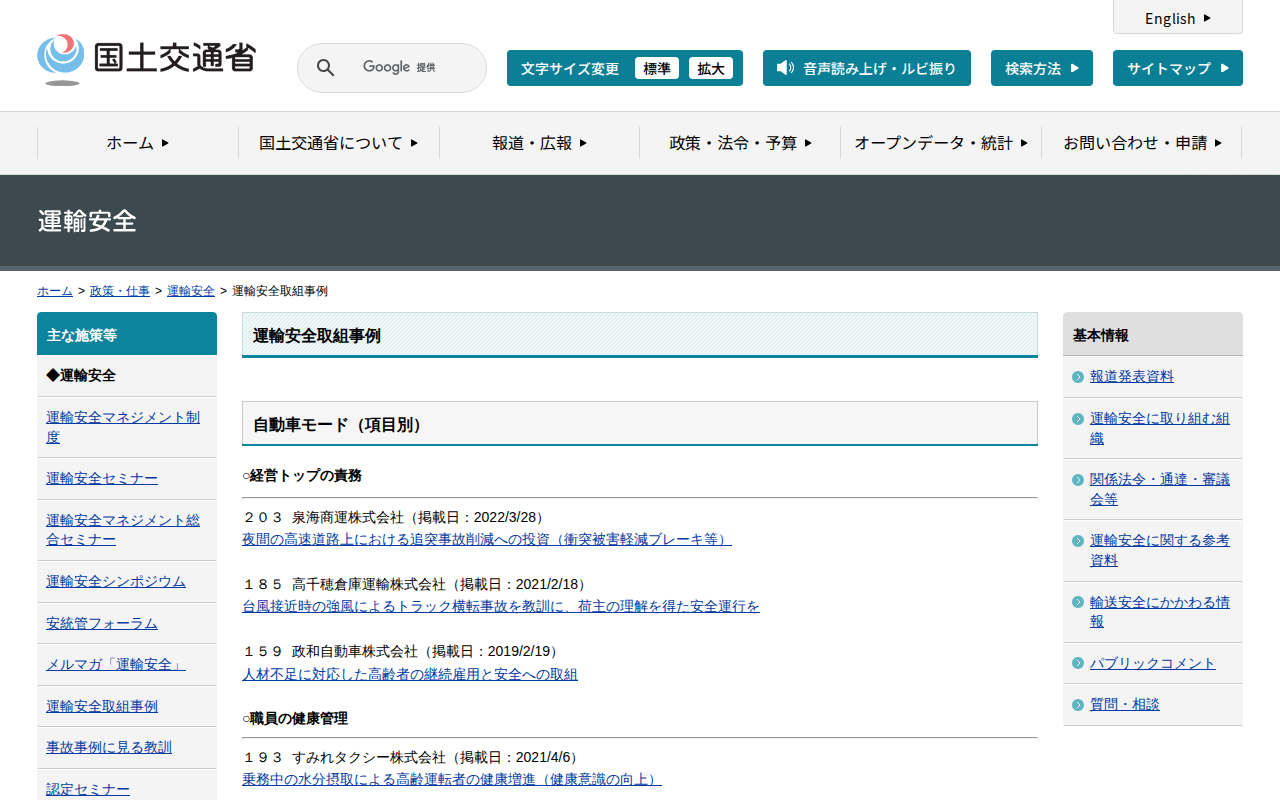The width and height of the screenshot is (1280, 800).
Task: Open the ホーム navigation menu item
Action: coord(138,143)
